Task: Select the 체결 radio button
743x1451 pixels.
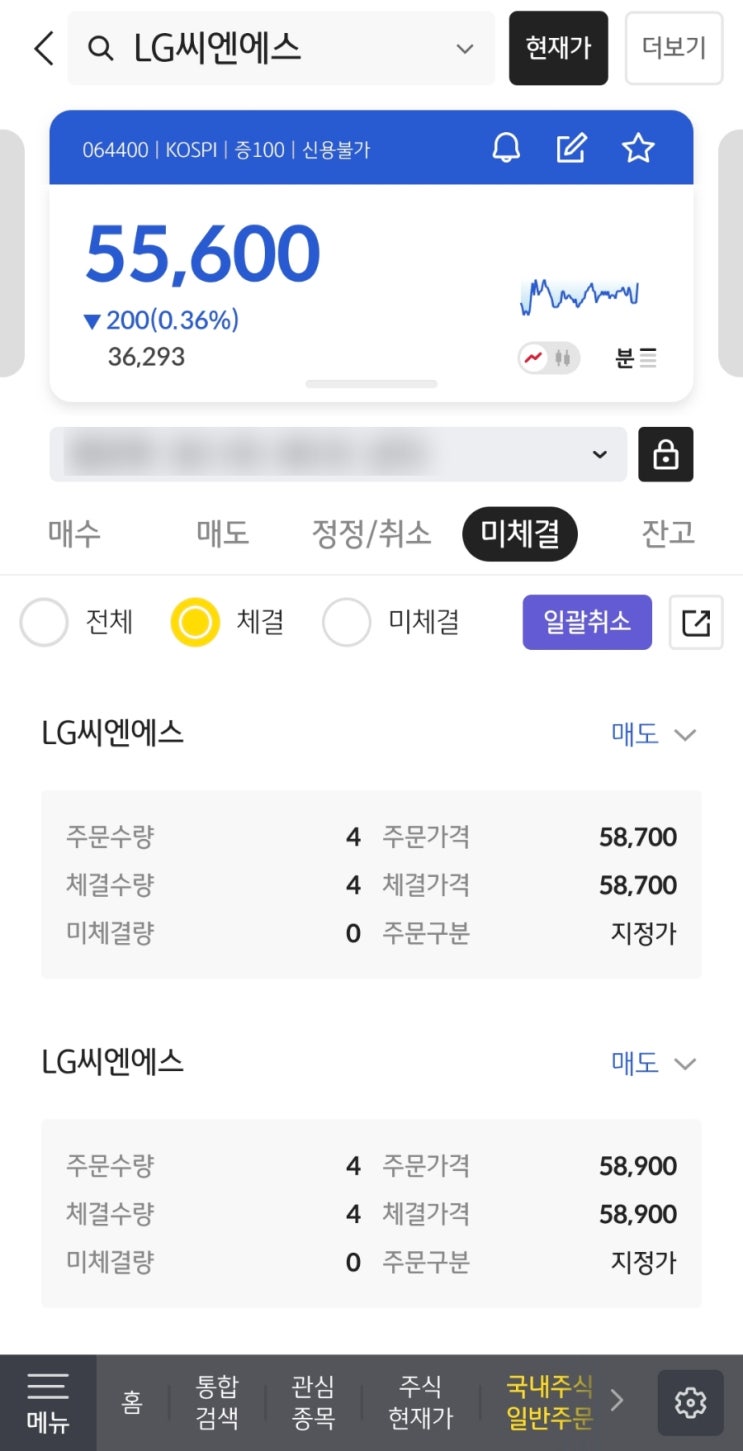Action: coord(195,622)
